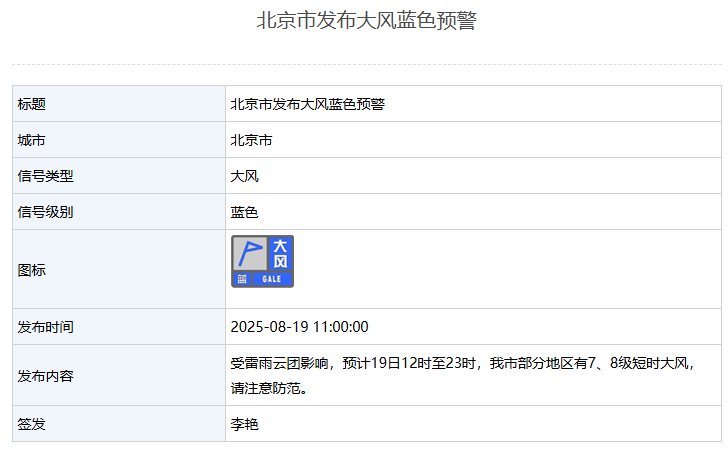Click the 信号类型 row label
Screen dimensions: 728x454
[46, 176]
